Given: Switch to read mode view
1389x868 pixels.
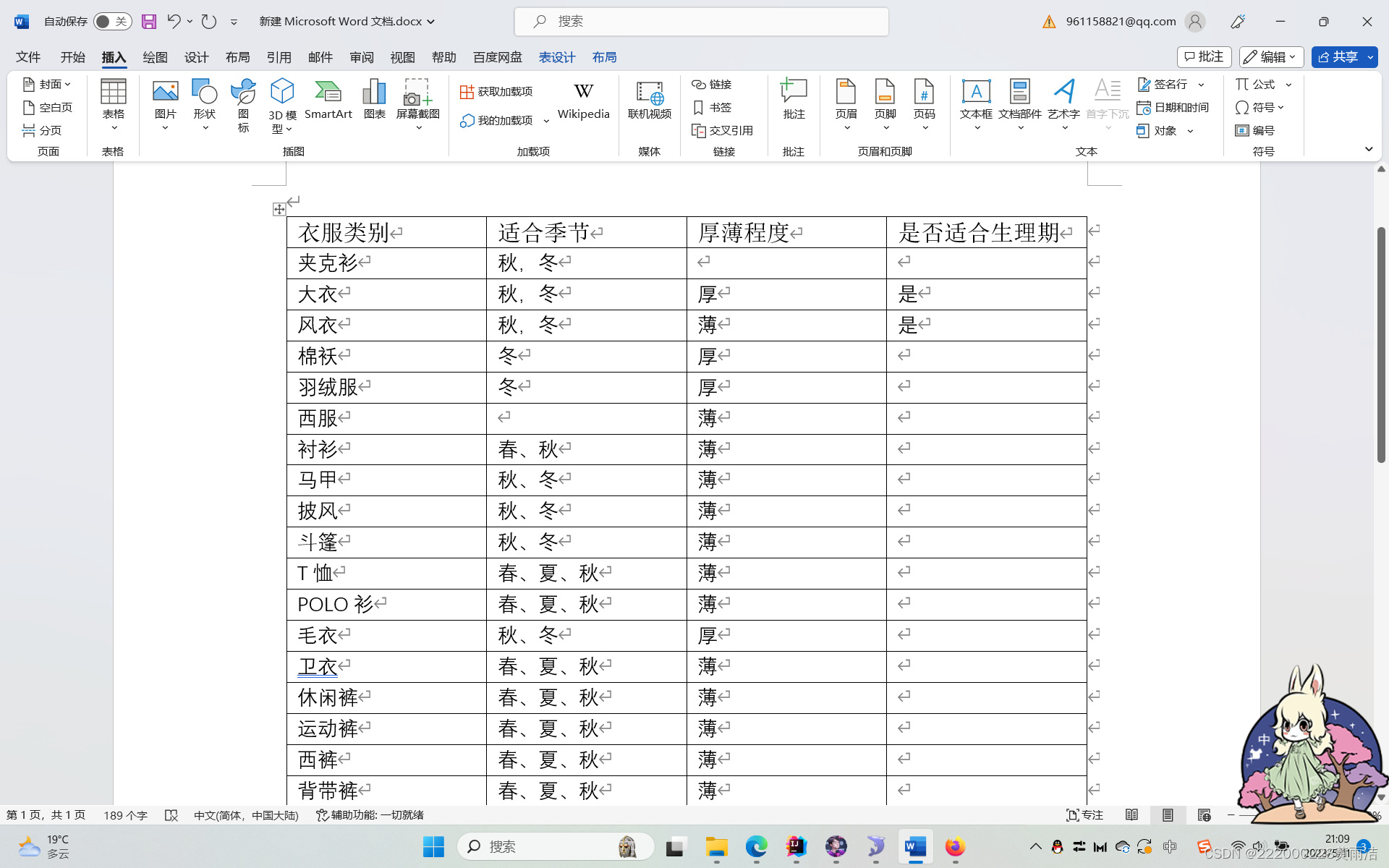Looking at the screenshot, I should (x=1131, y=815).
